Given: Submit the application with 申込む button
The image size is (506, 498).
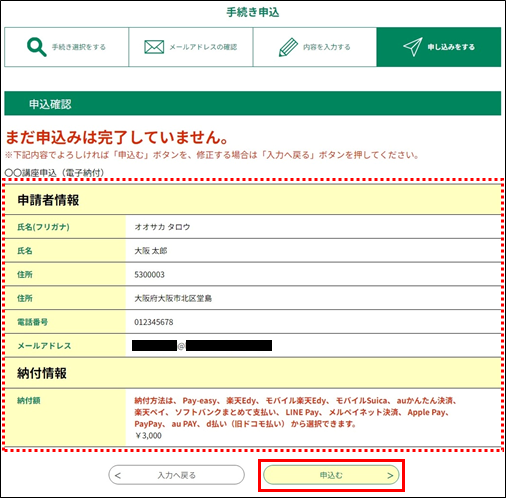Looking at the screenshot, I should pyautogui.click(x=331, y=475).
